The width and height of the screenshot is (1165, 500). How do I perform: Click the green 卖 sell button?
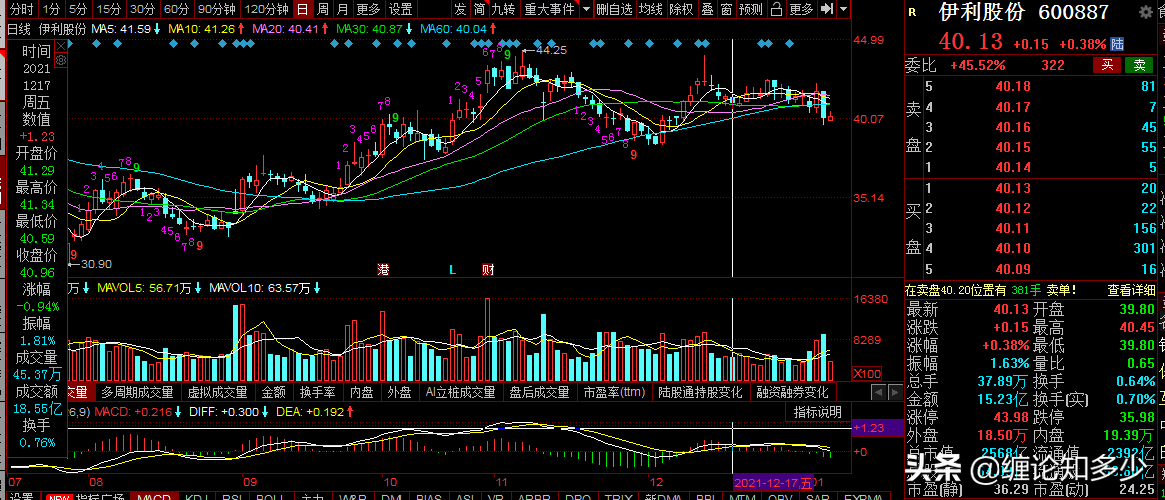[1139, 65]
